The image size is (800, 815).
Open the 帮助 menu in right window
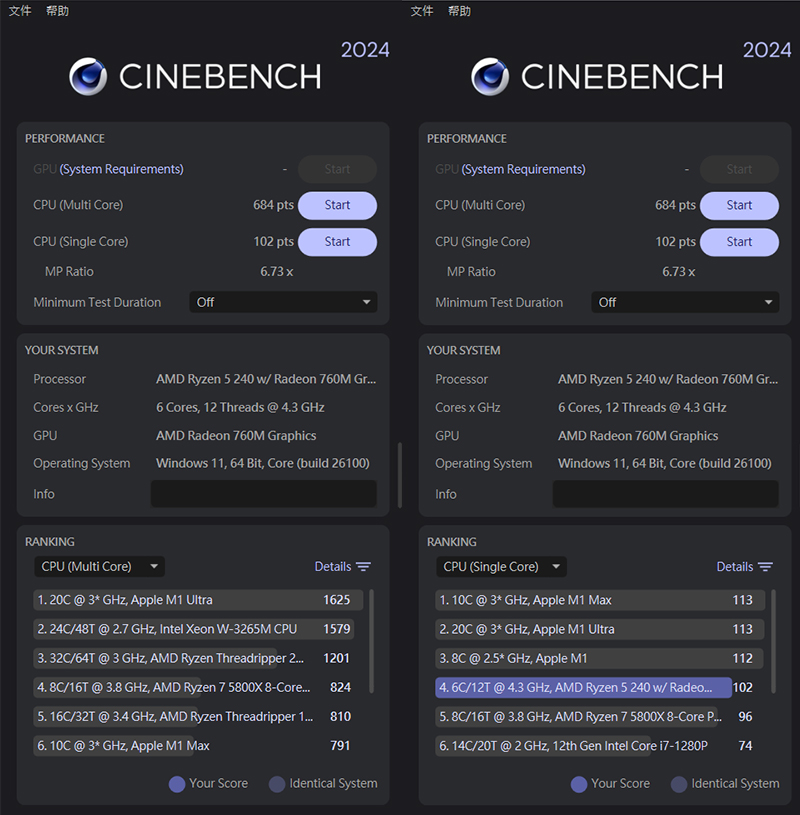[x=460, y=11]
